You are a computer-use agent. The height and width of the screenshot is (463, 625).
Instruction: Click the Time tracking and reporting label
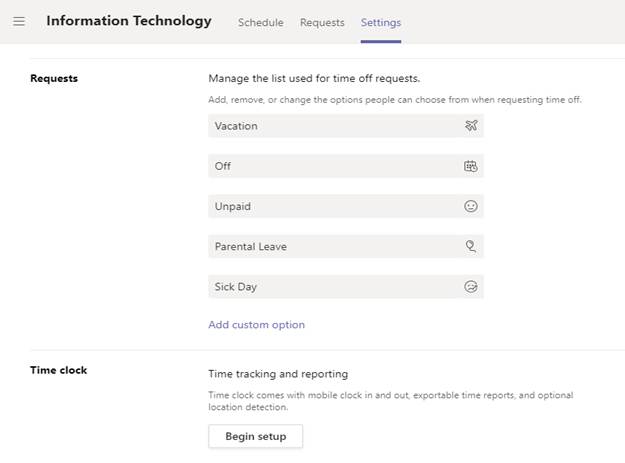click(278, 374)
